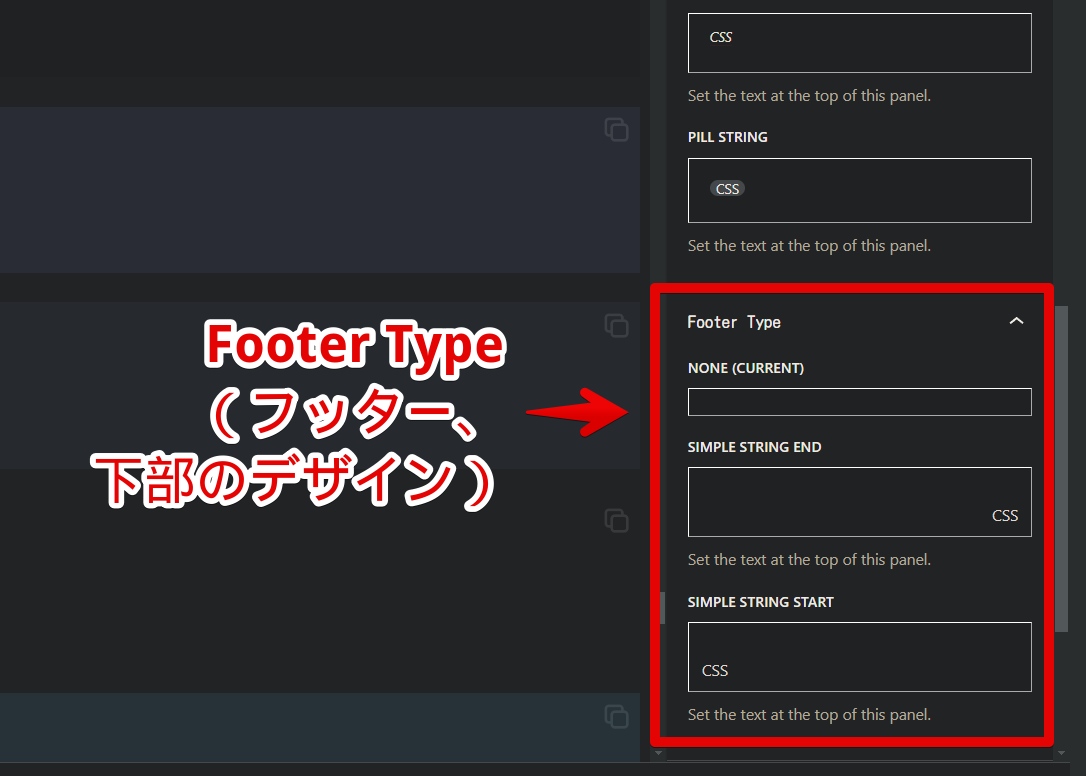The width and height of the screenshot is (1086, 776).
Task: Click the settings panel vertical scrollbar thumb
Action: tap(1061, 468)
